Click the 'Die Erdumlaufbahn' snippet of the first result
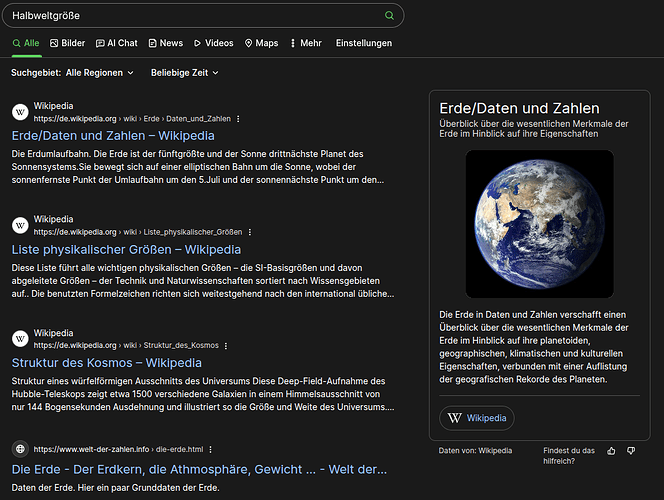Image resolution: width=664 pixels, height=500 pixels. 198,167
